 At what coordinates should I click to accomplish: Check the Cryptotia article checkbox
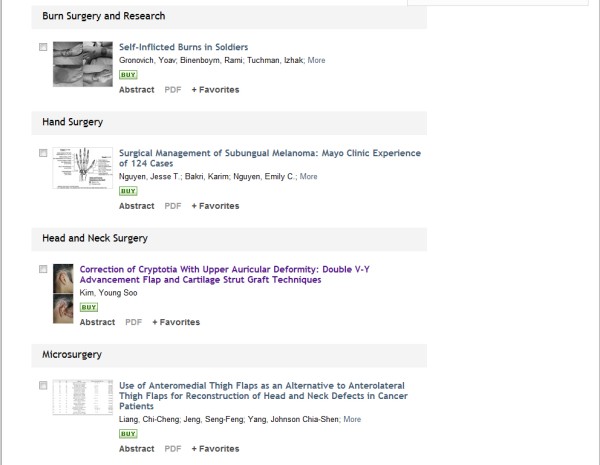[x=43, y=269]
